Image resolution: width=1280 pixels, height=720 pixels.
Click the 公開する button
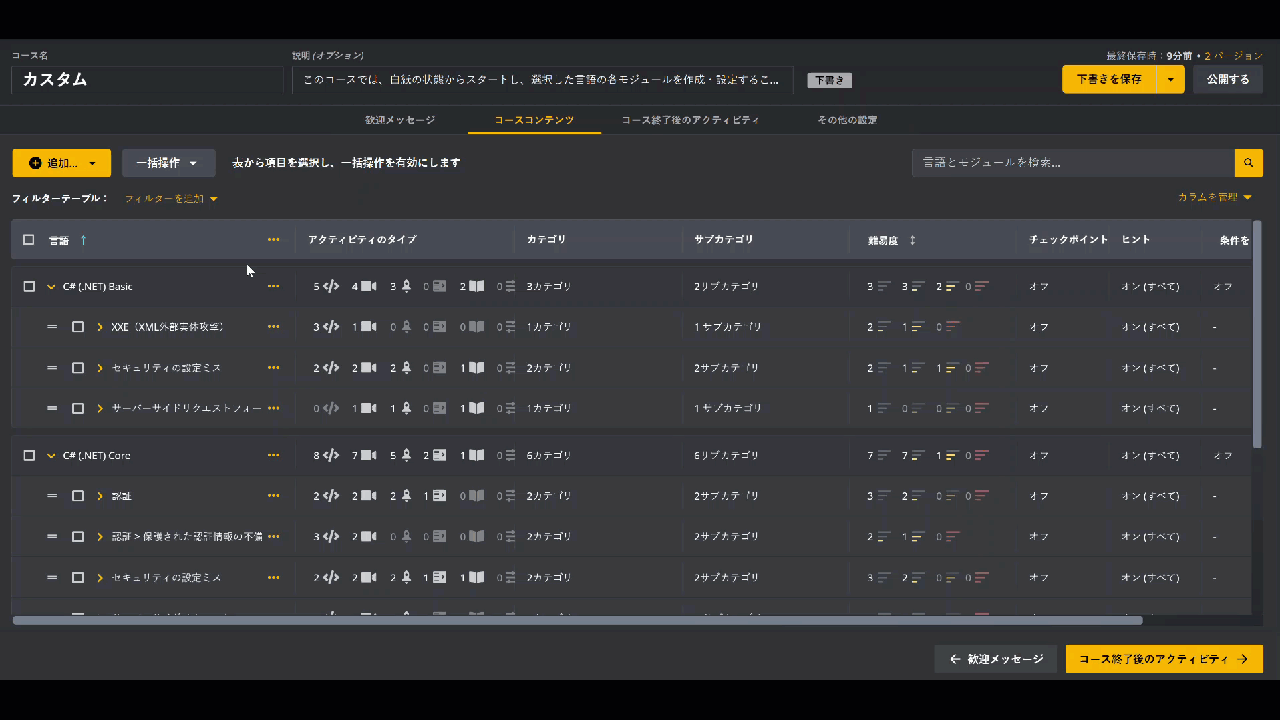(x=1228, y=79)
